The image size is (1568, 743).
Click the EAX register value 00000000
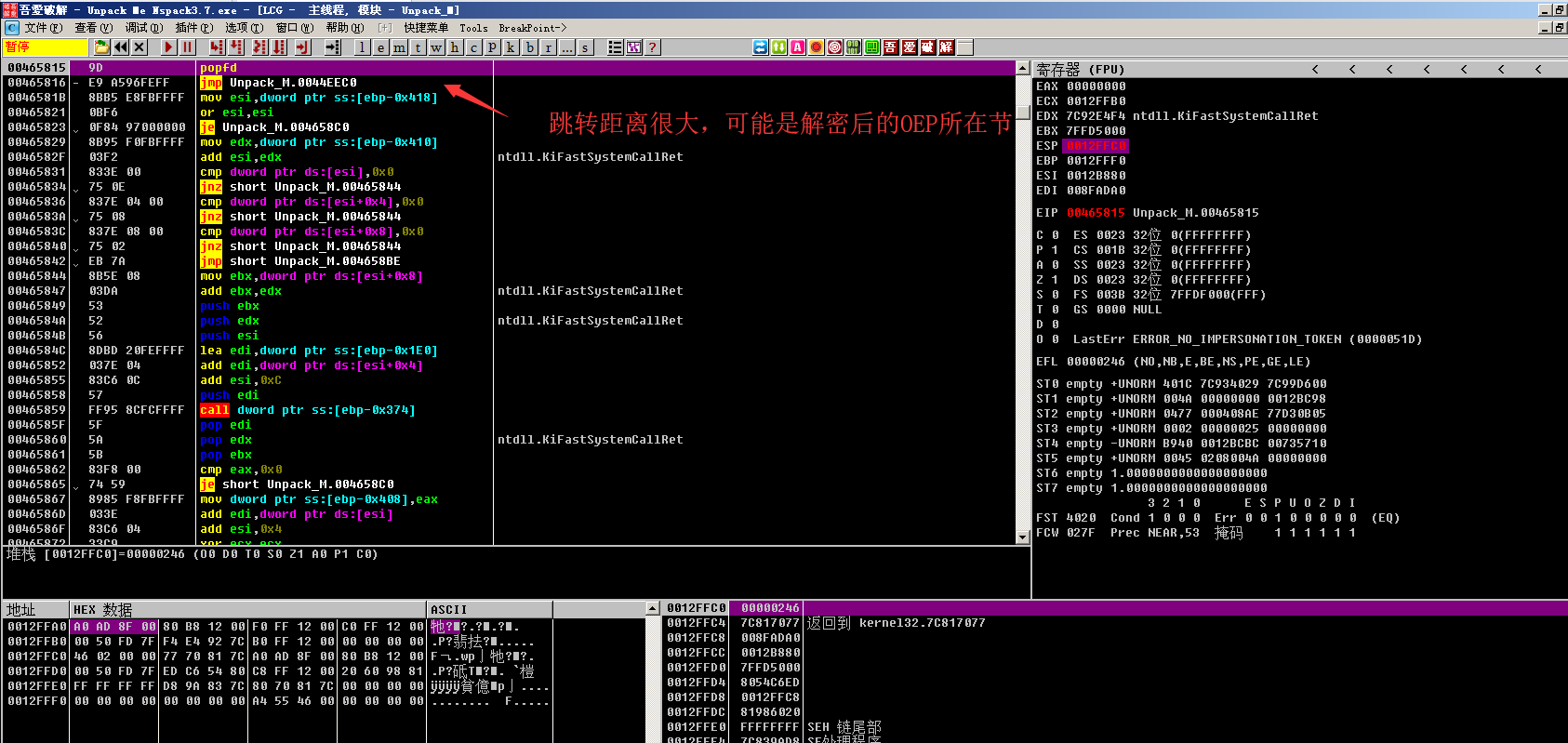pyautogui.click(x=1096, y=86)
